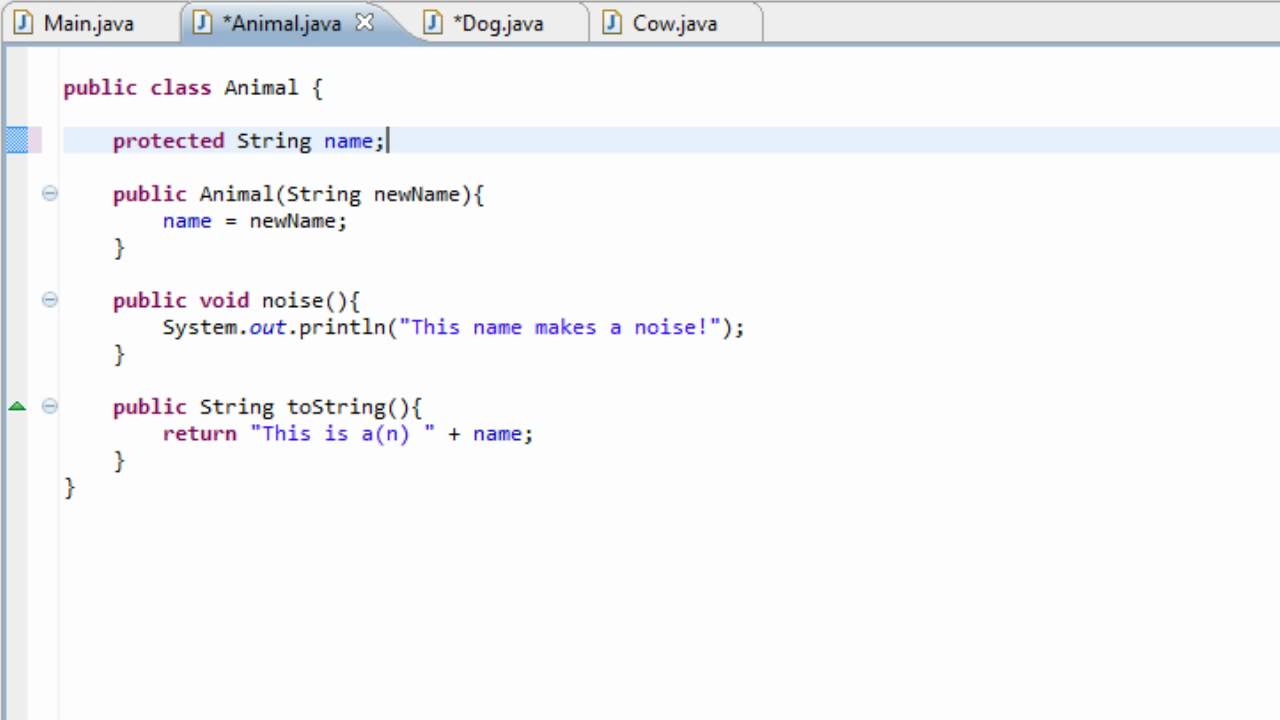Click the Java file icon on Animal.java tab
1280x720 pixels.
pyautogui.click(x=203, y=23)
